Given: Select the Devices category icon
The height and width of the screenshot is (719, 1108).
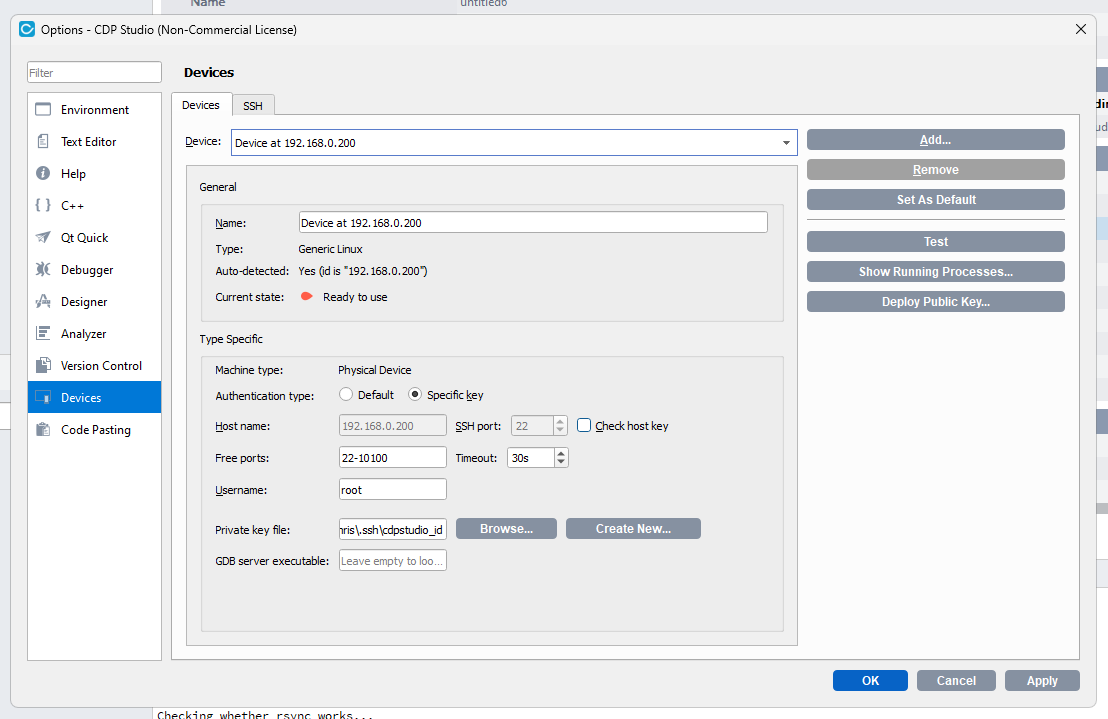Looking at the screenshot, I should [43, 397].
